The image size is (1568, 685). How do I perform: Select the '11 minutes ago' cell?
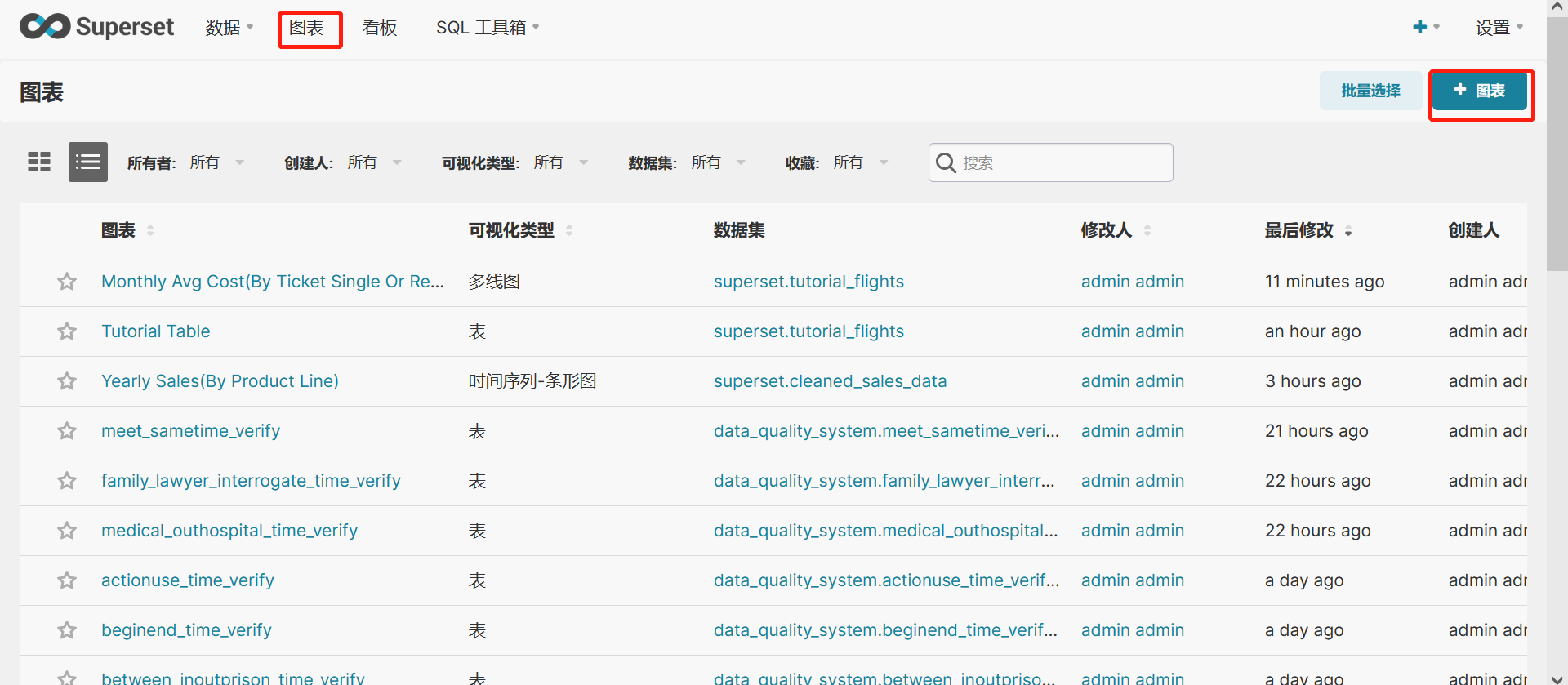[x=1325, y=282]
